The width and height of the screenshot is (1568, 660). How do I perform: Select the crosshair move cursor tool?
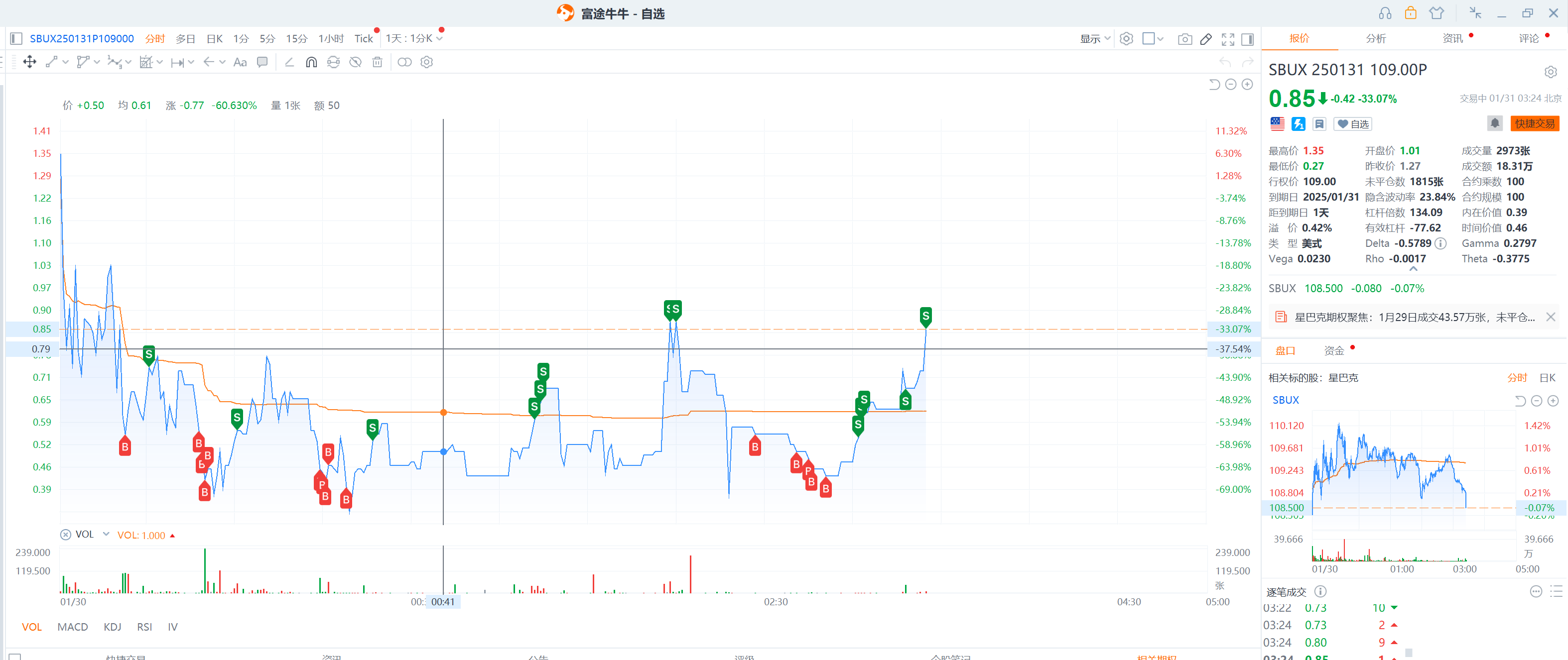click(x=29, y=62)
